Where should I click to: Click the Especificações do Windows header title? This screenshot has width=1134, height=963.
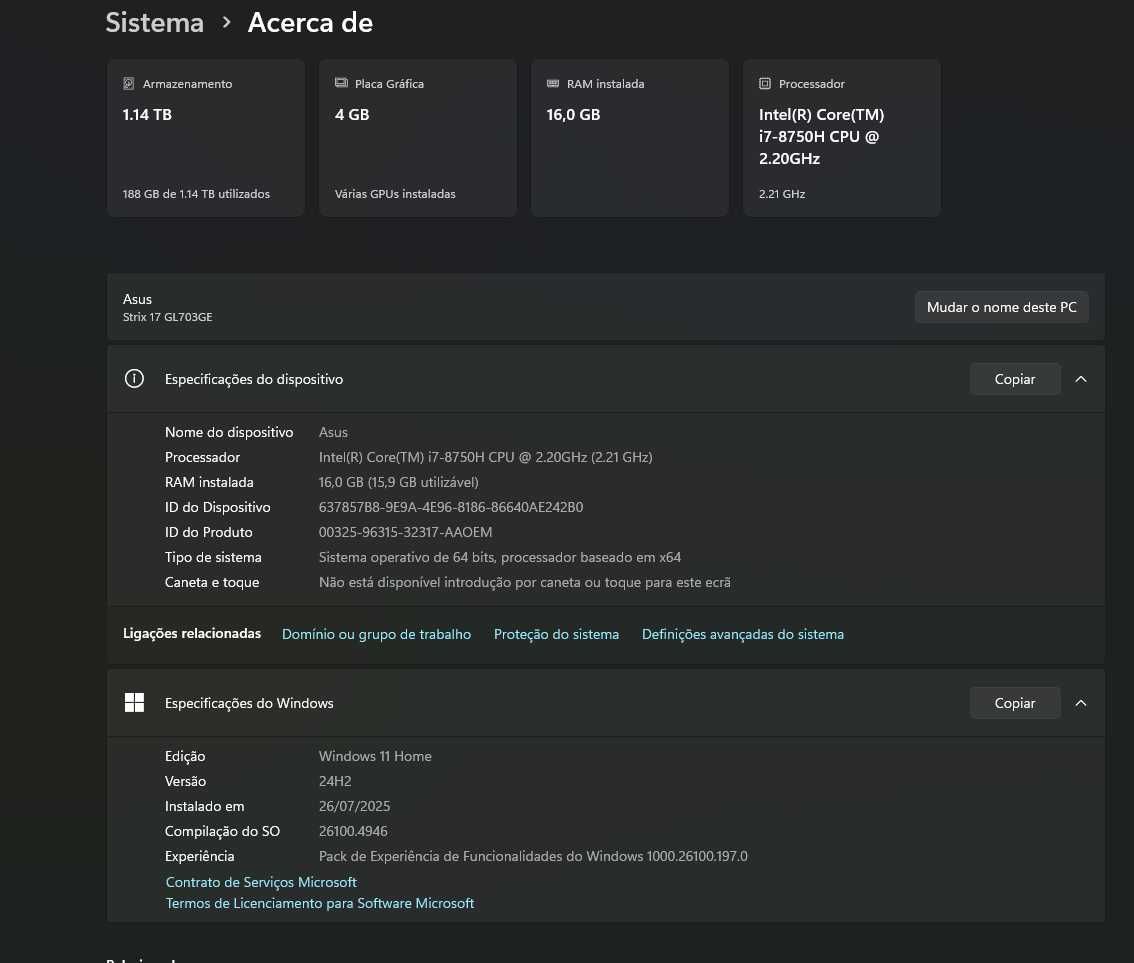(x=249, y=703)
